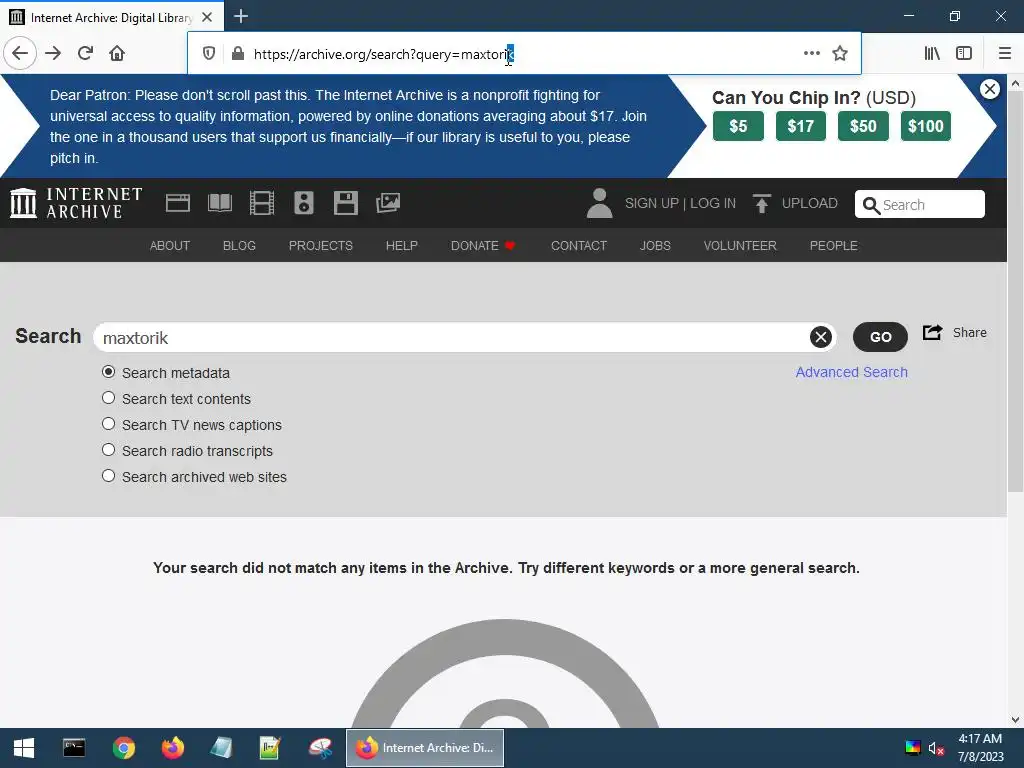Viewport: 1024px width, 768px height.
Task: Open a new browser tab
Action: 241,16
